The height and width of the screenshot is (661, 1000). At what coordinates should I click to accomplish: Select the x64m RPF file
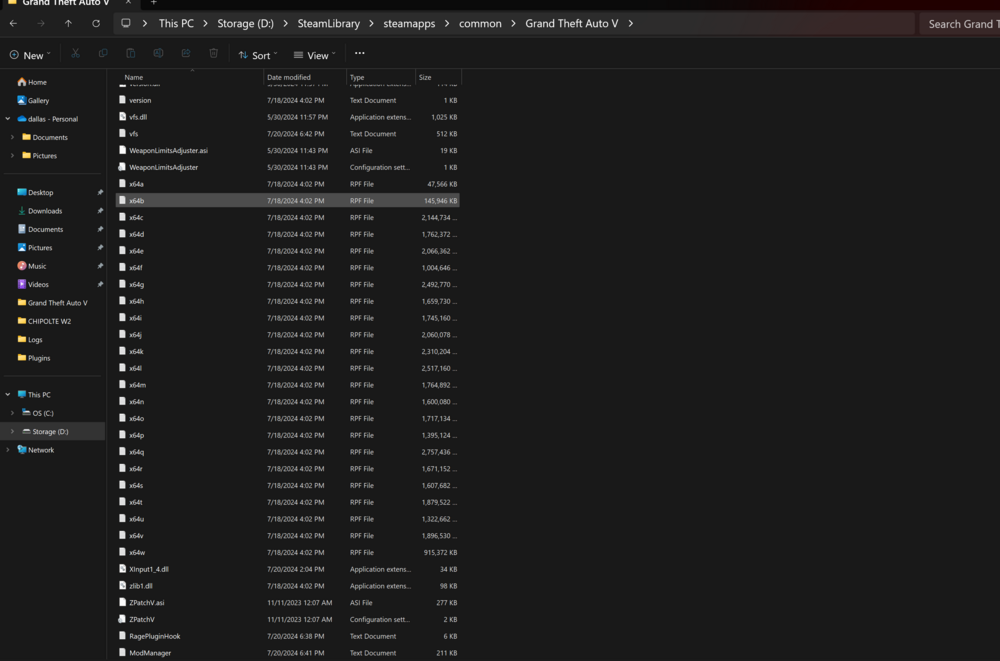pyautogui.click(x=288, y=385)
